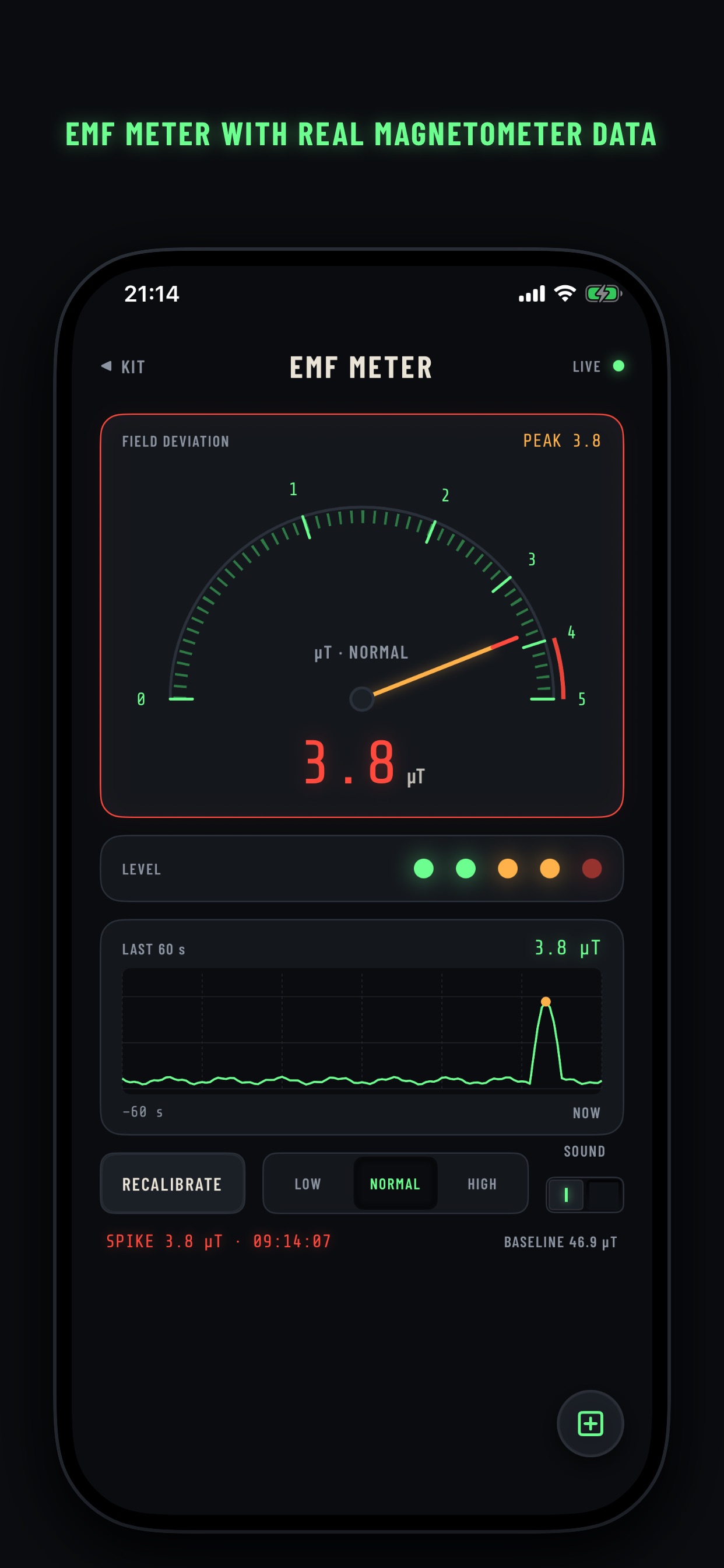Screen dimensions: 724x1568
Task: Tap the −60 s axis label
Action: (x=142, y=1112)
